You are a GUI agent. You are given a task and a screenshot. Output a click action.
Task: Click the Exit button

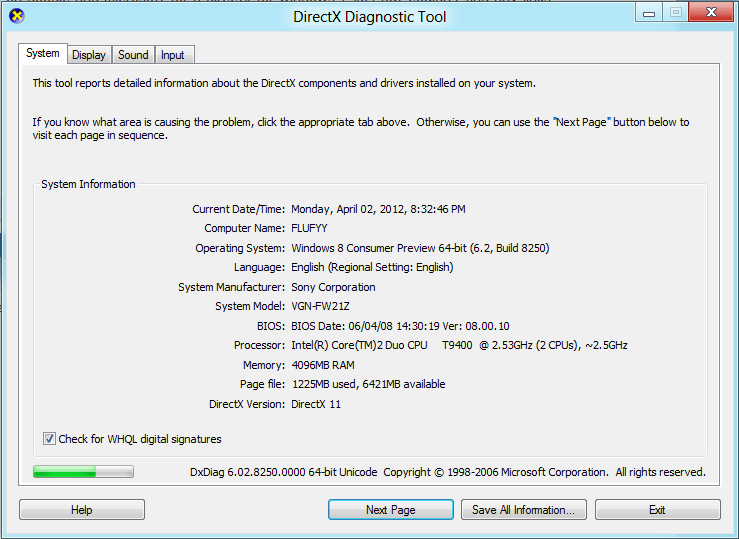(657, 510)
